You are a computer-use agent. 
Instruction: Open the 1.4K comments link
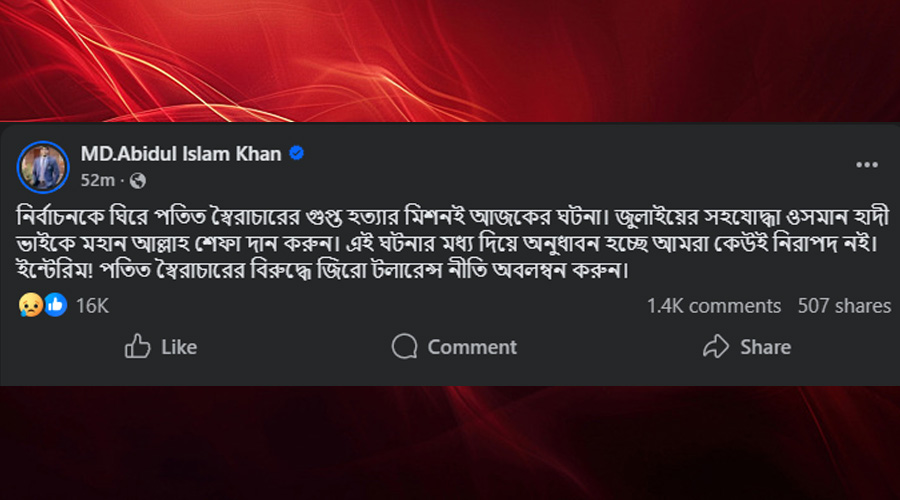click(713, 306)
